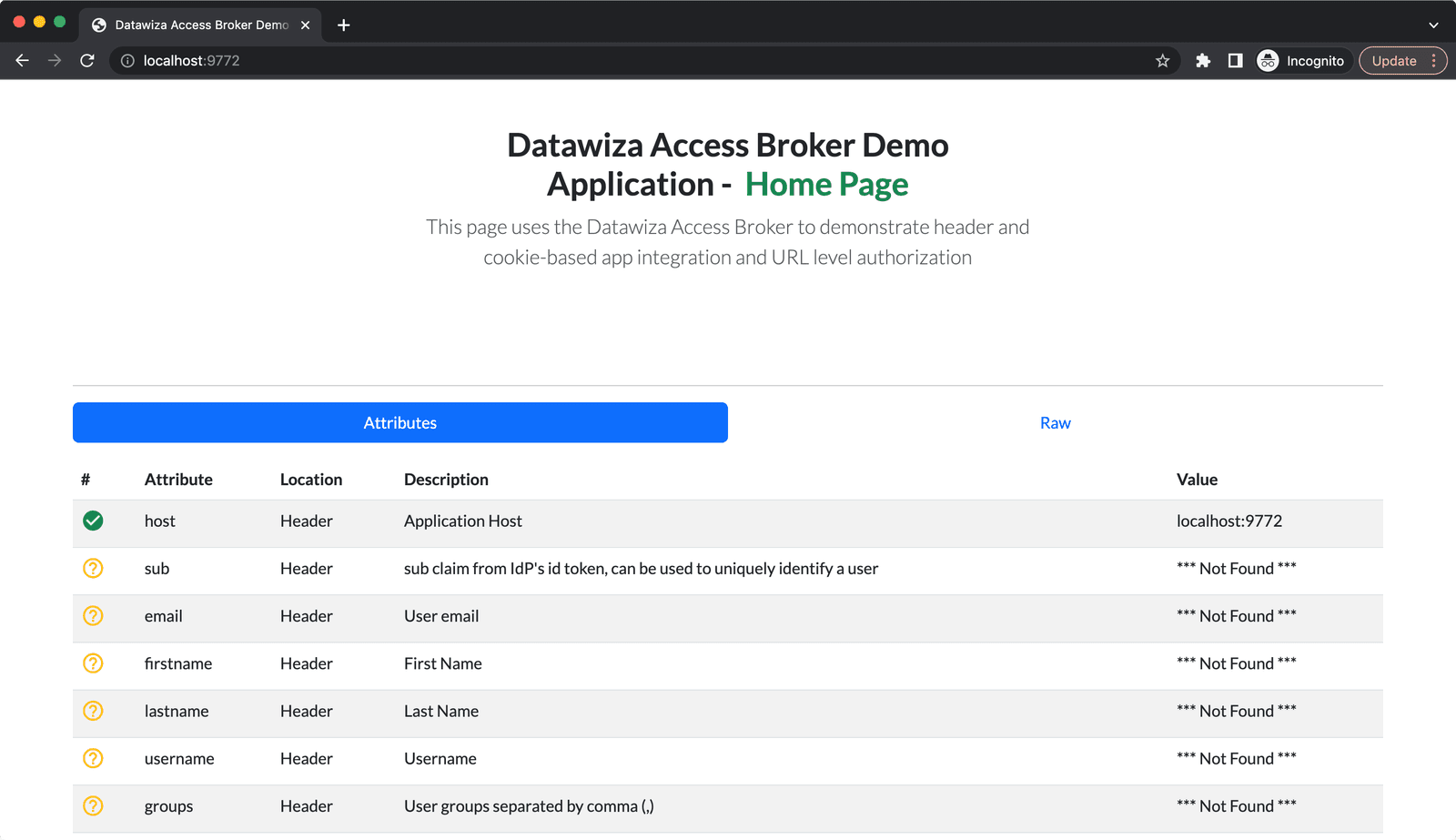Click the 'First Name' description

pyautogui.click(x=443, y=663)
